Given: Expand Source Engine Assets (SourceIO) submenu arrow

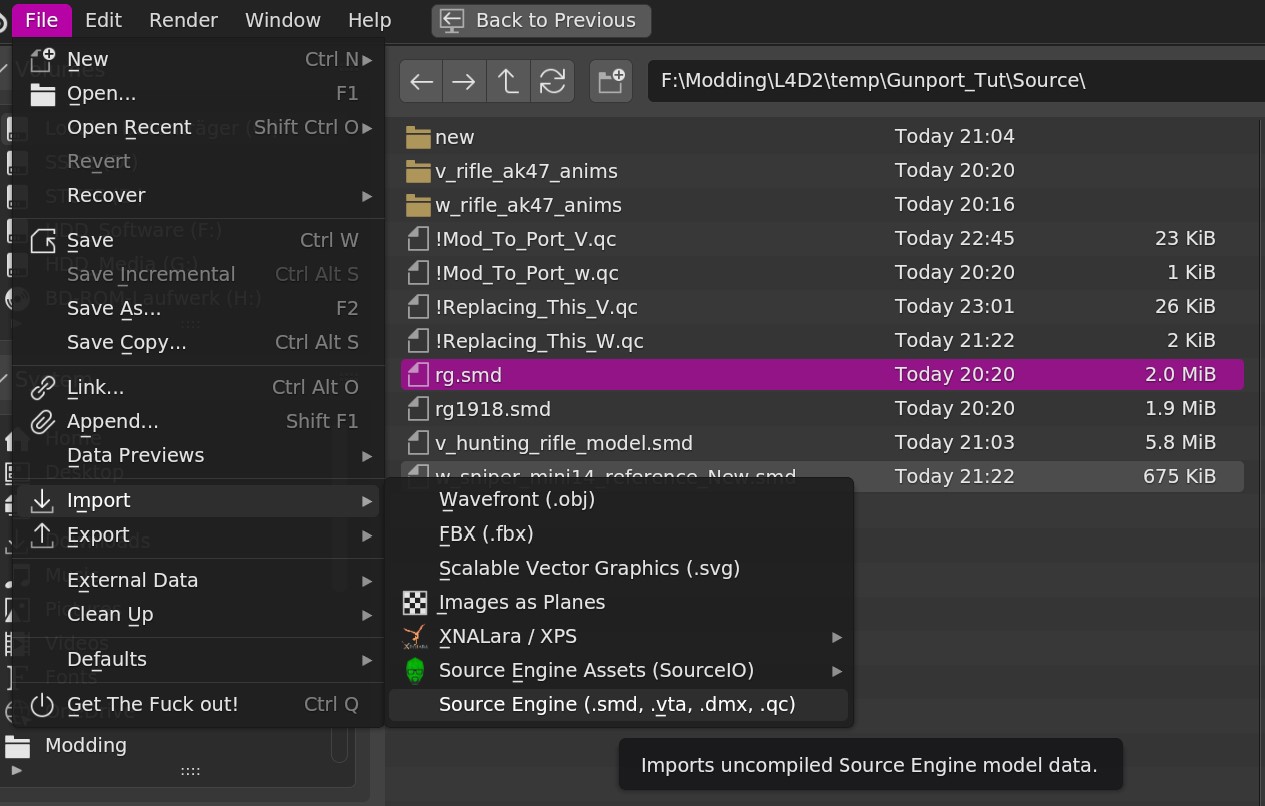Looking at the screenshot, I should point(837,671).
